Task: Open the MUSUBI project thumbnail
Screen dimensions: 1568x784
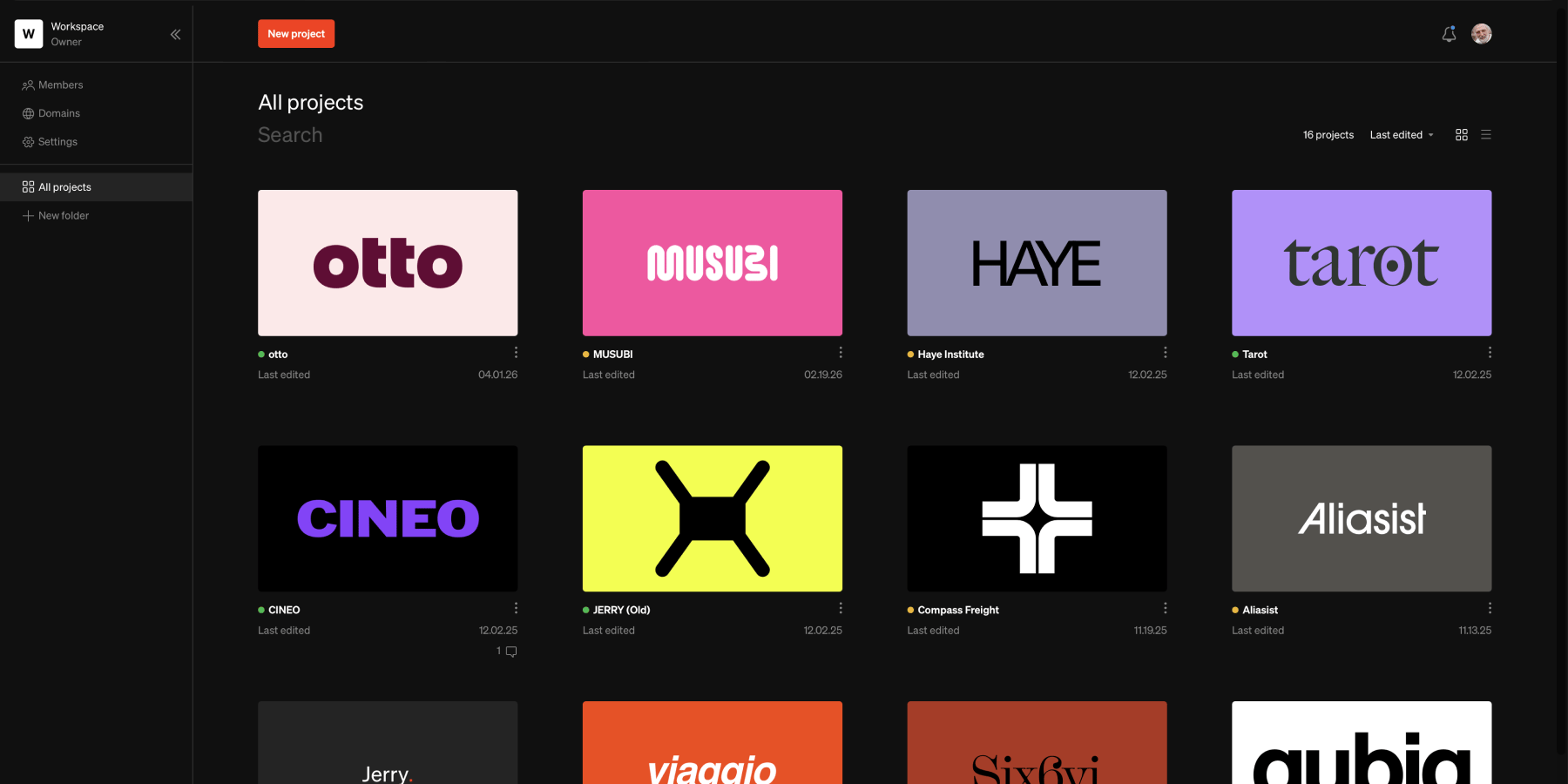Action: pyautogui.click(x=713, y=263)
